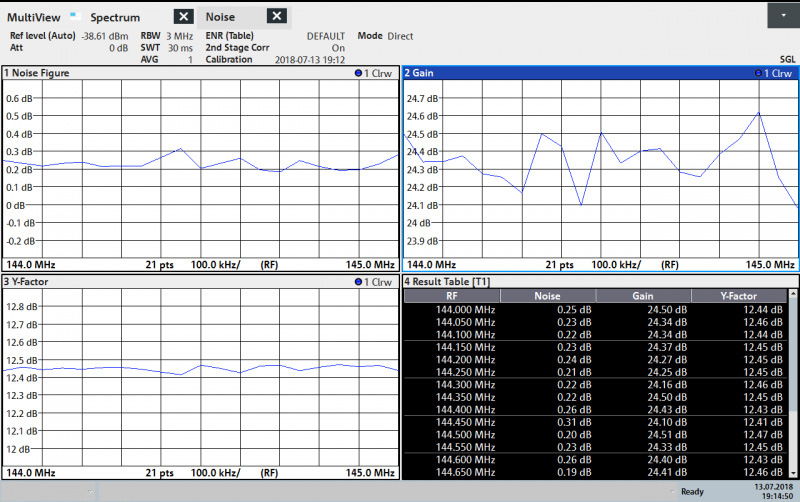Click the RF column header

point(451,296)
